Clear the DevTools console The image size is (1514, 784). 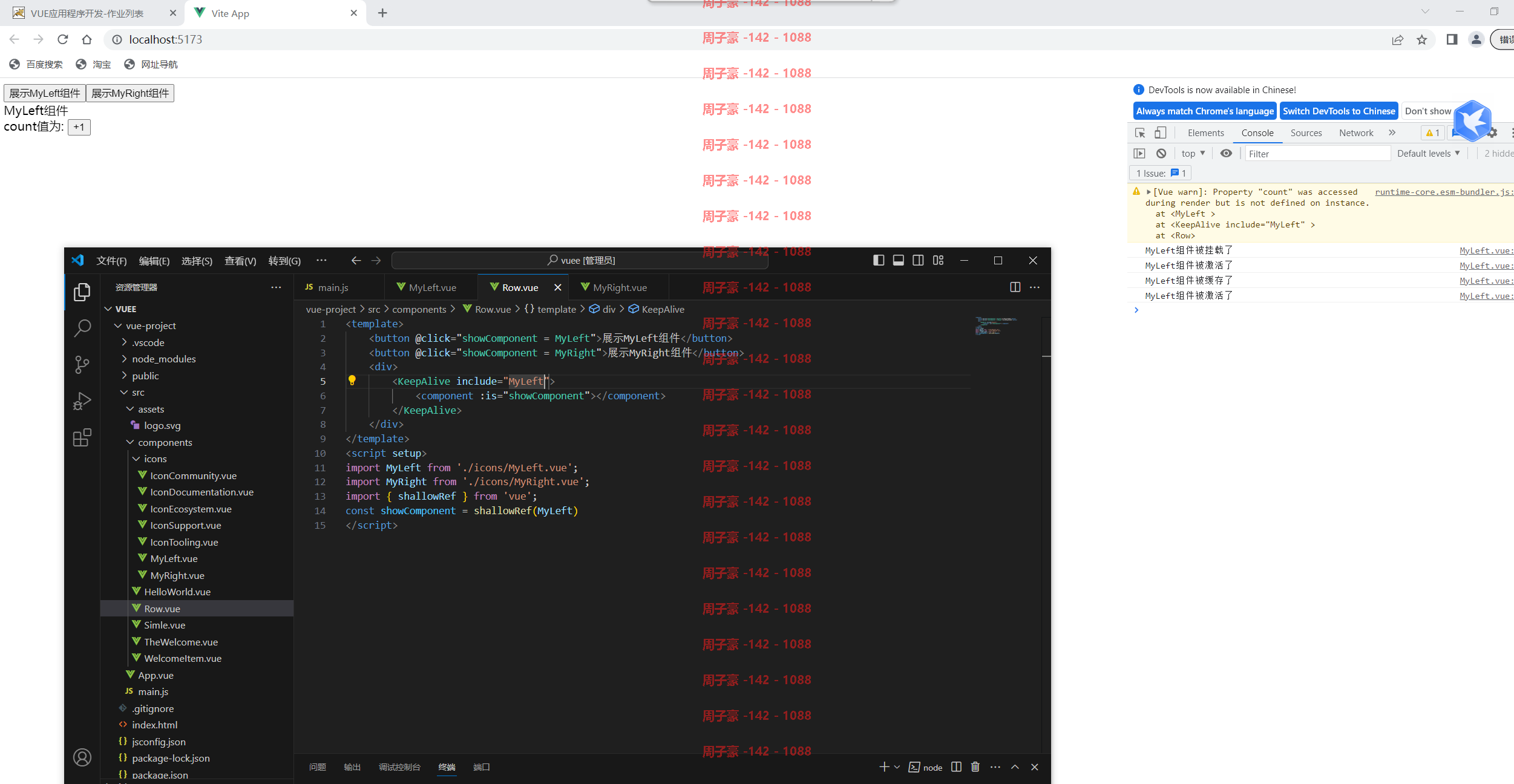pos(1161,154)
